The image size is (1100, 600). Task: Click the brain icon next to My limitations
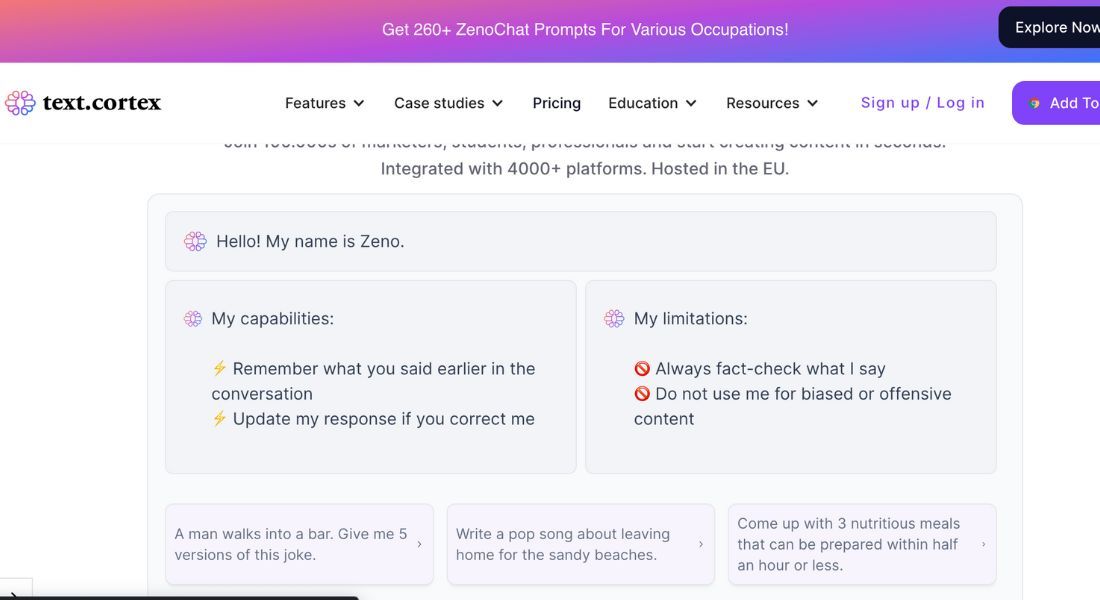tap(614, 319)
